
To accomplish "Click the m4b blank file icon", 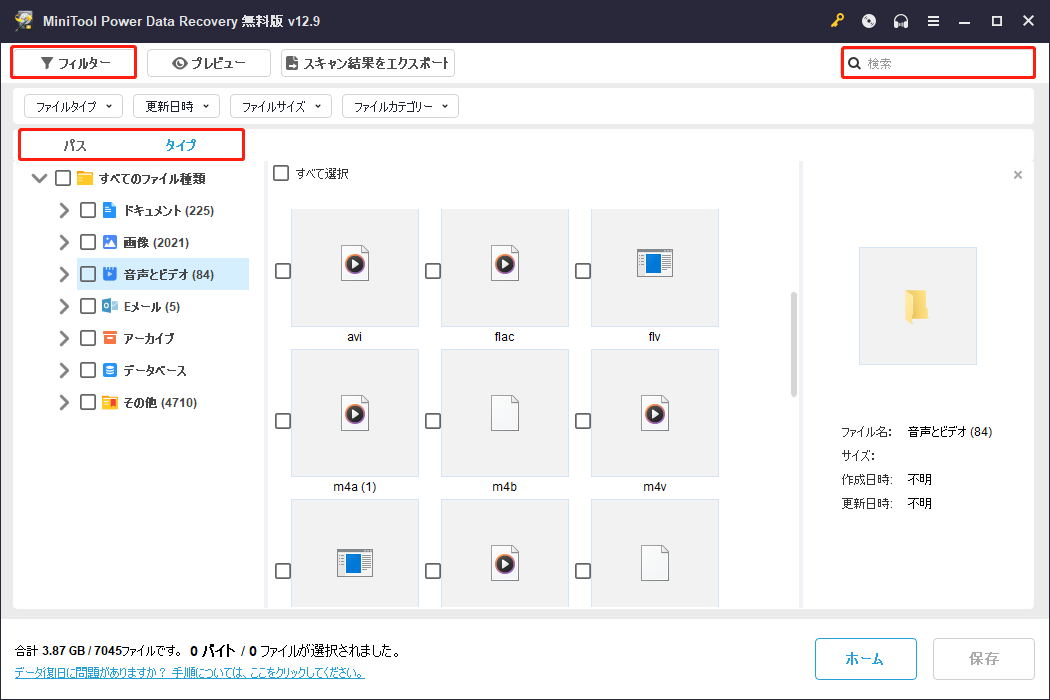I will click(x=505, y=413).
